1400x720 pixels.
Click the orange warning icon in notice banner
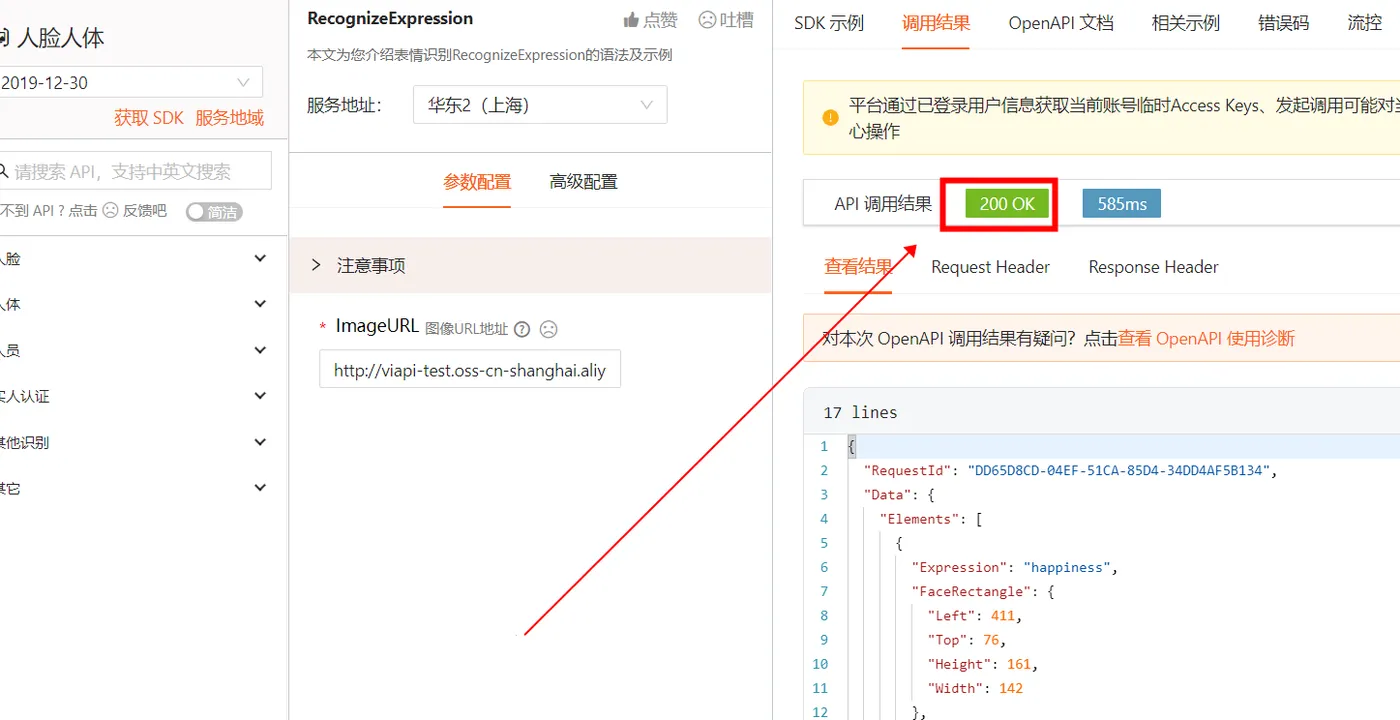click(830, 117)
